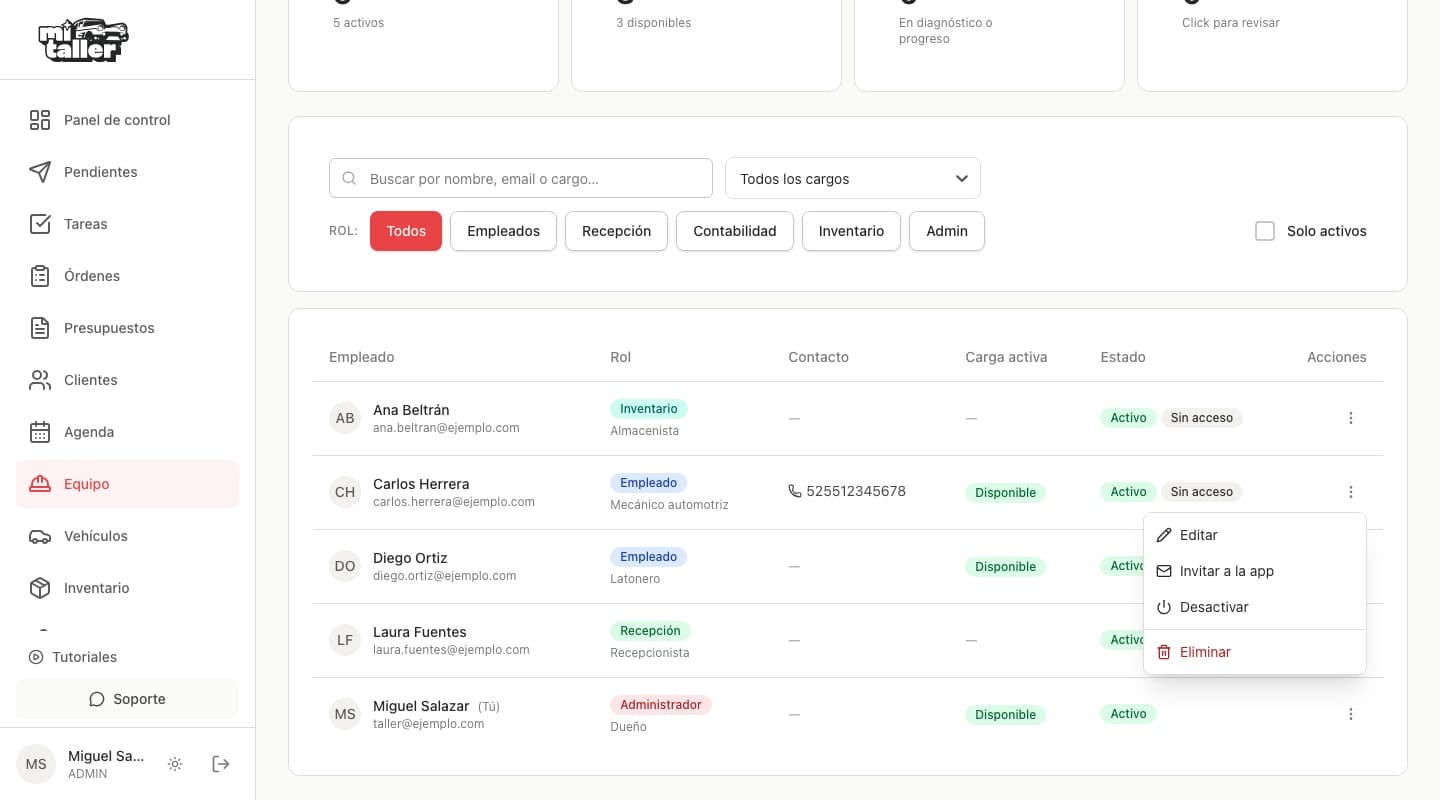
Task: Open actions menu for Miguel Salazar
Action: (x=1351, y=714)
